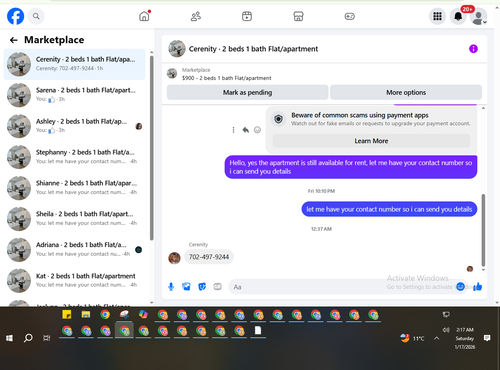This screenshot has width=500, height=370.
Task: Open Facebook search magnifier
Action: pyautogui.click(x=36, y=16)
